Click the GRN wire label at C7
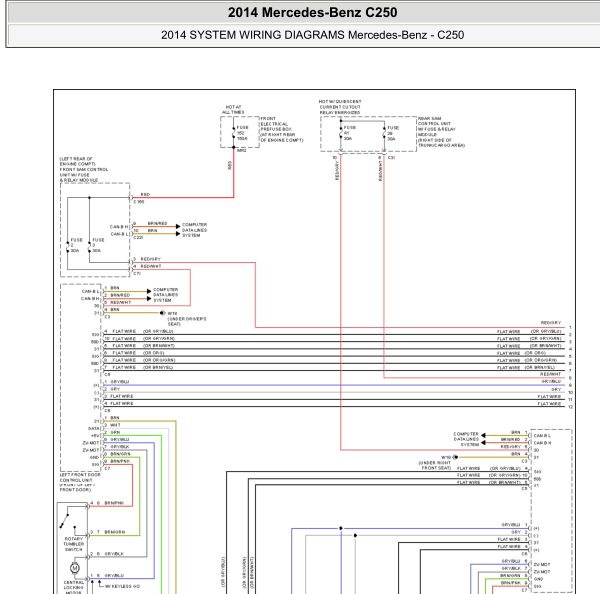 (x=115, y=432)
